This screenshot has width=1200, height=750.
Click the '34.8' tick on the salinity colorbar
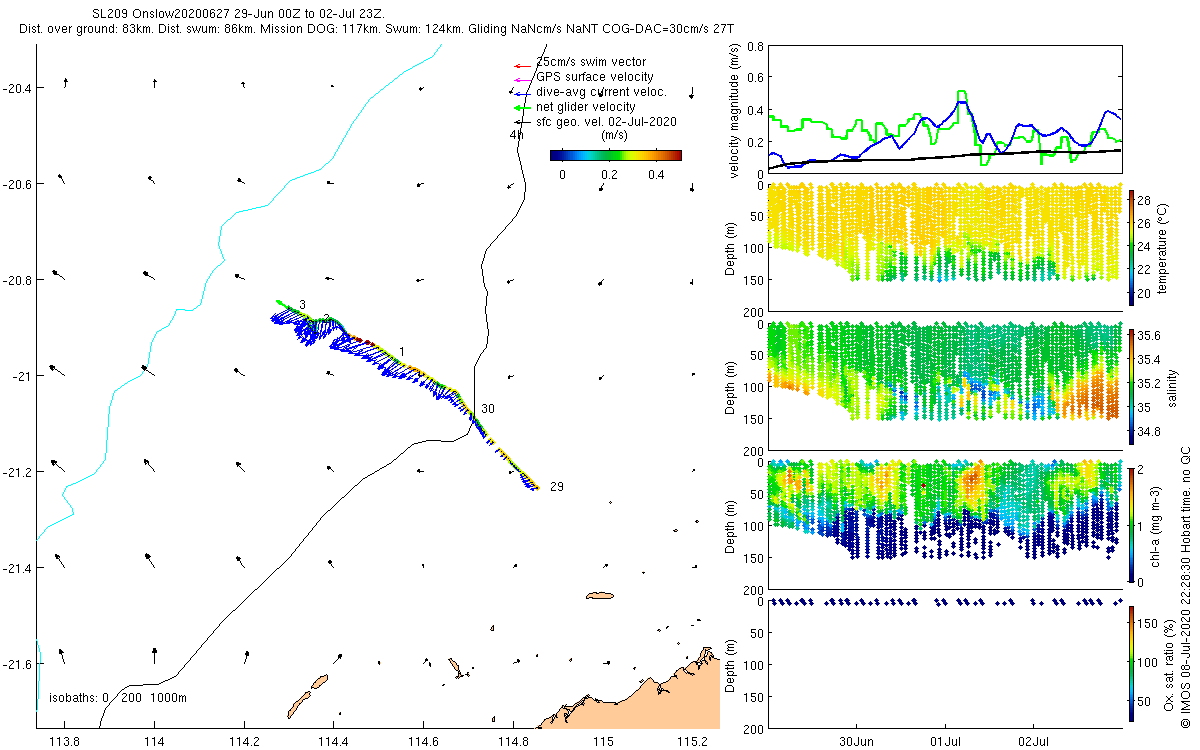pyautogui.click(x=1150, y=432)
